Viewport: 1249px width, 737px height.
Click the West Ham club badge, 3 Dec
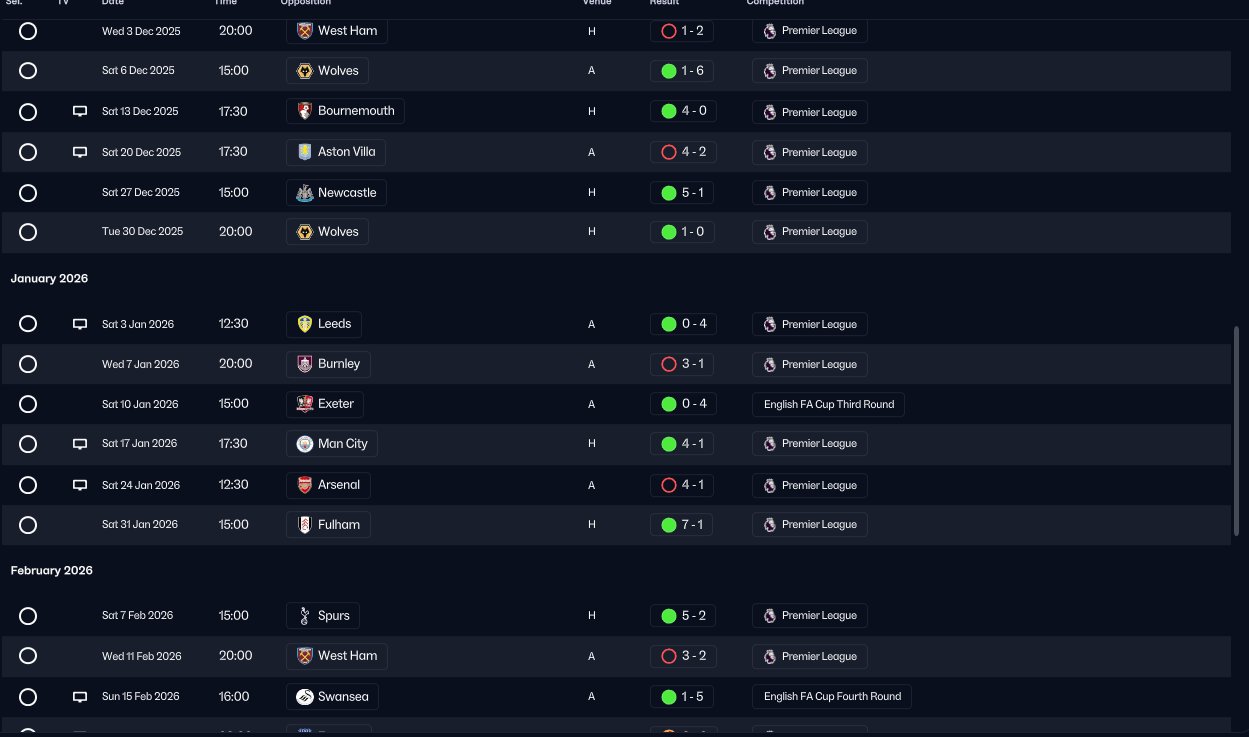305,31
